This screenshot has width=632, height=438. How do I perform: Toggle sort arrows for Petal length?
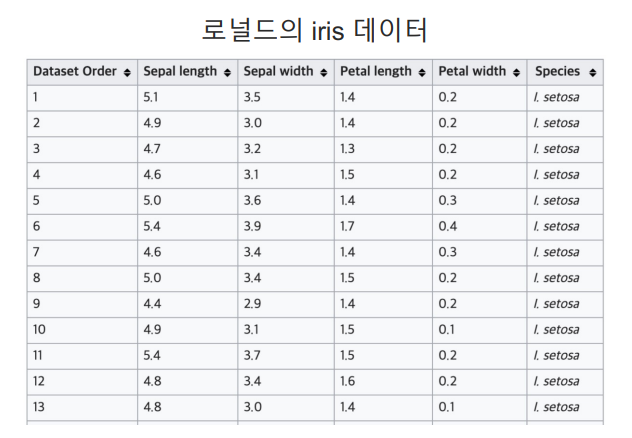(422, 73)
